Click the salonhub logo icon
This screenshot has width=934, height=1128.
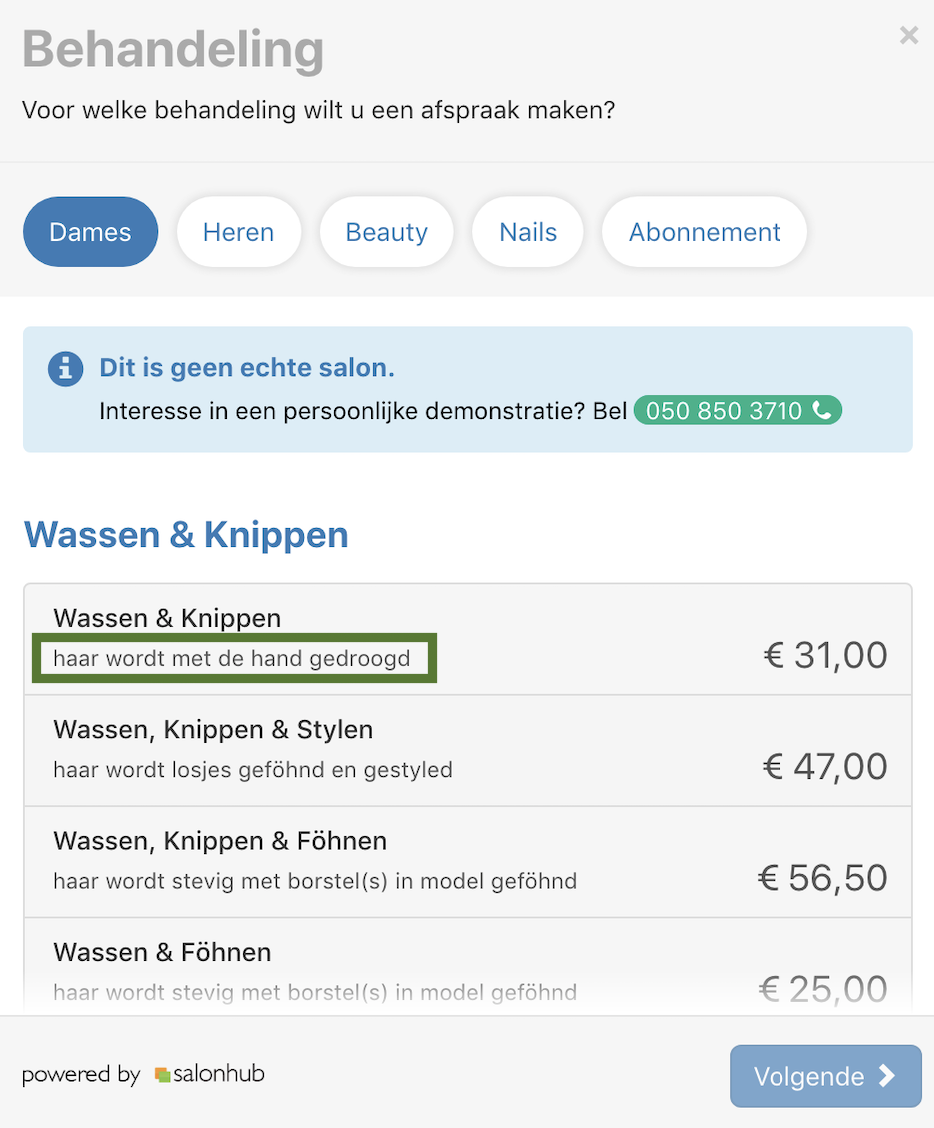pyautogui.click(x=163, y=1074)
